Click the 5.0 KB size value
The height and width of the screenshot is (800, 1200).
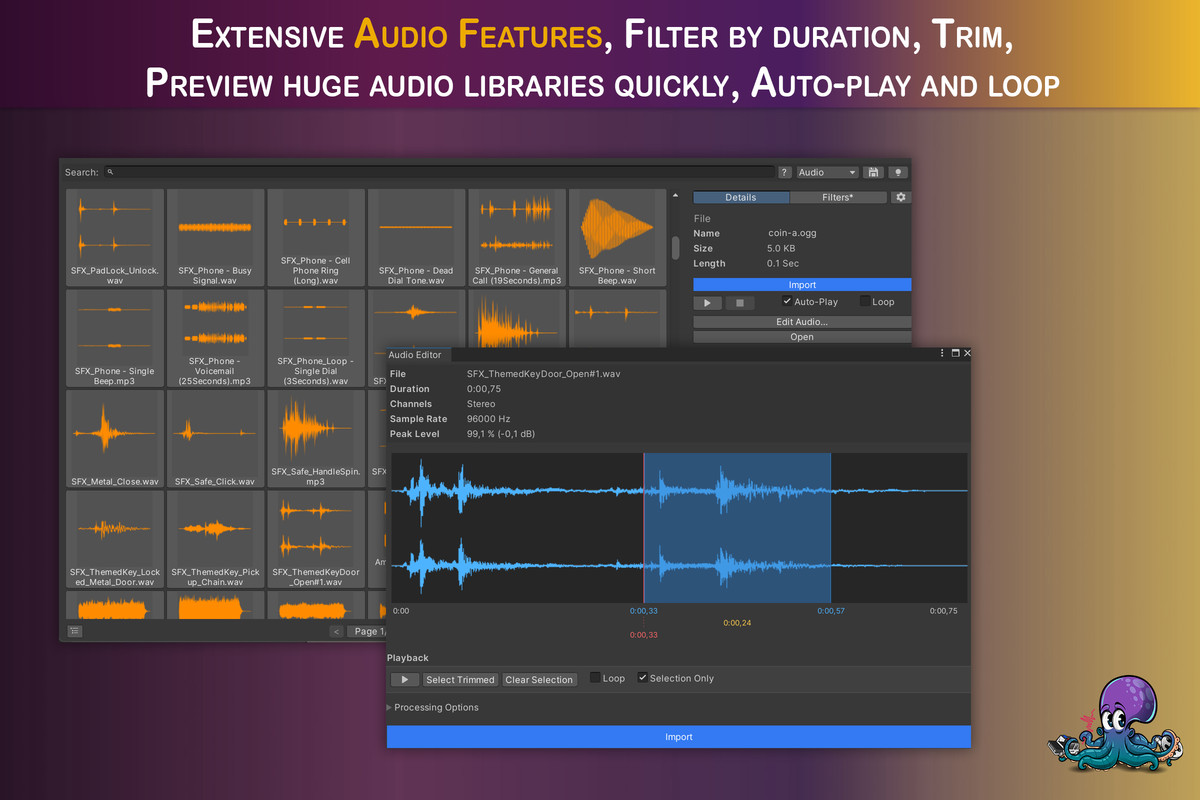[781, 248]
